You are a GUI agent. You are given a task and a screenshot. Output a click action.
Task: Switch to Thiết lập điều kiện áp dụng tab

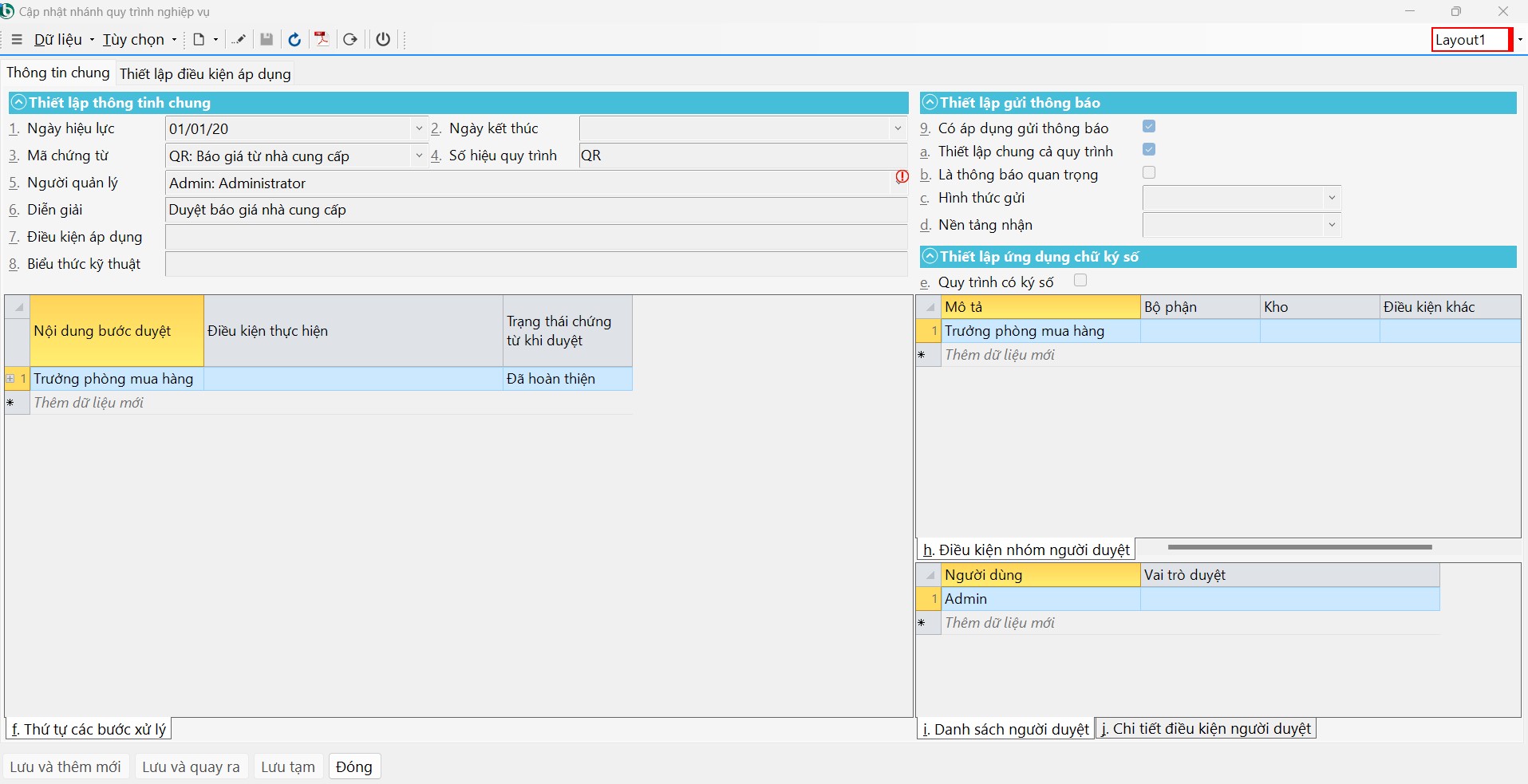(x=205, y=73)
